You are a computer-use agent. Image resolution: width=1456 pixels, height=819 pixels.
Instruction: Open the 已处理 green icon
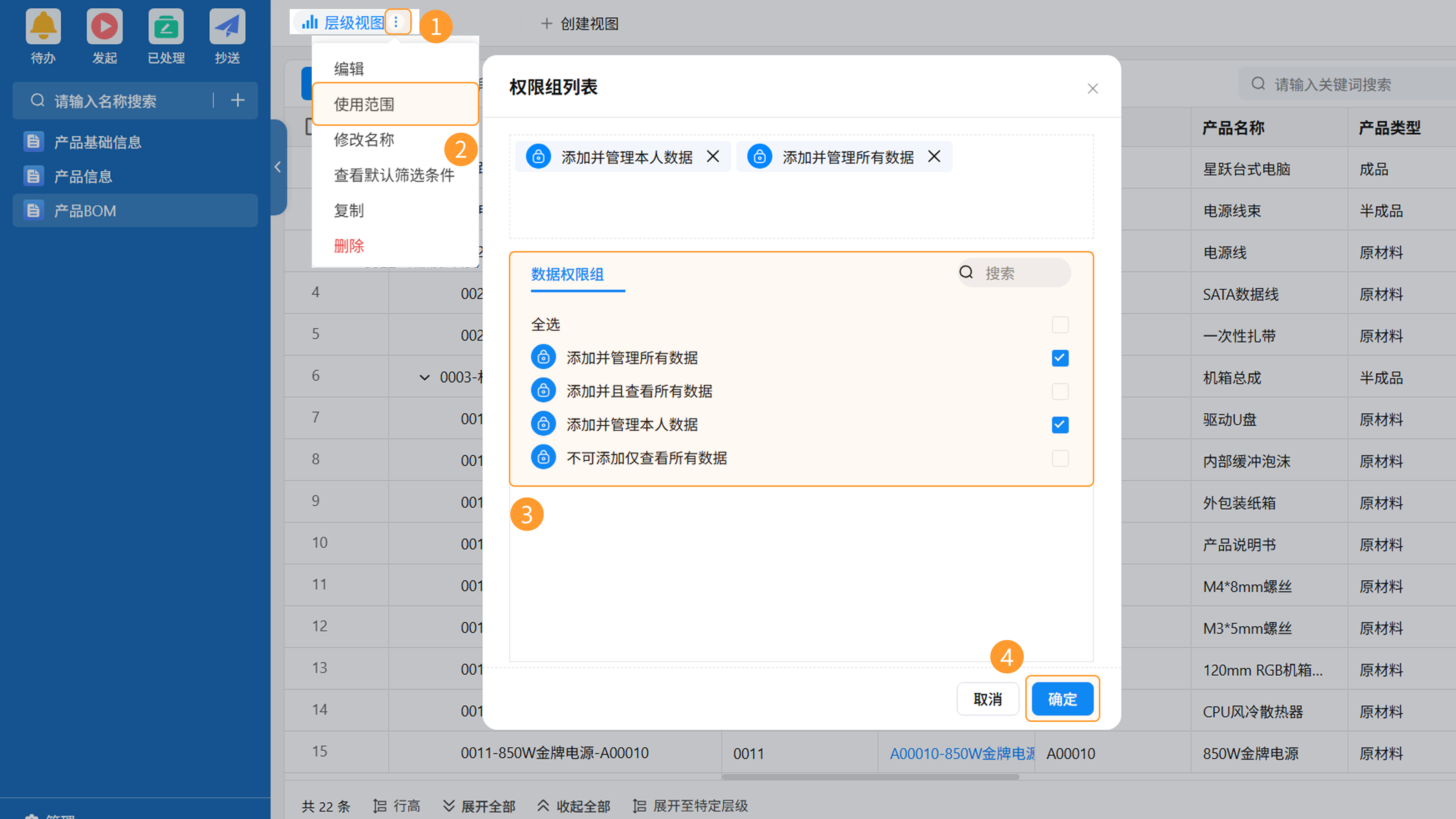[166, 27]
